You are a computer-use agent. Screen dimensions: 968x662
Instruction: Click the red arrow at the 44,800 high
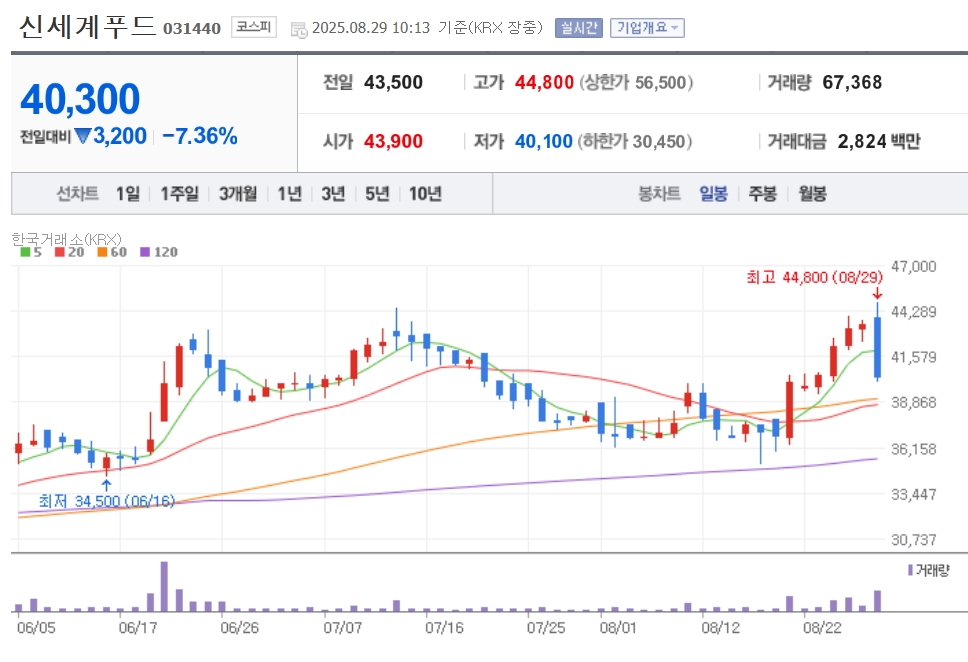[877, 294]
